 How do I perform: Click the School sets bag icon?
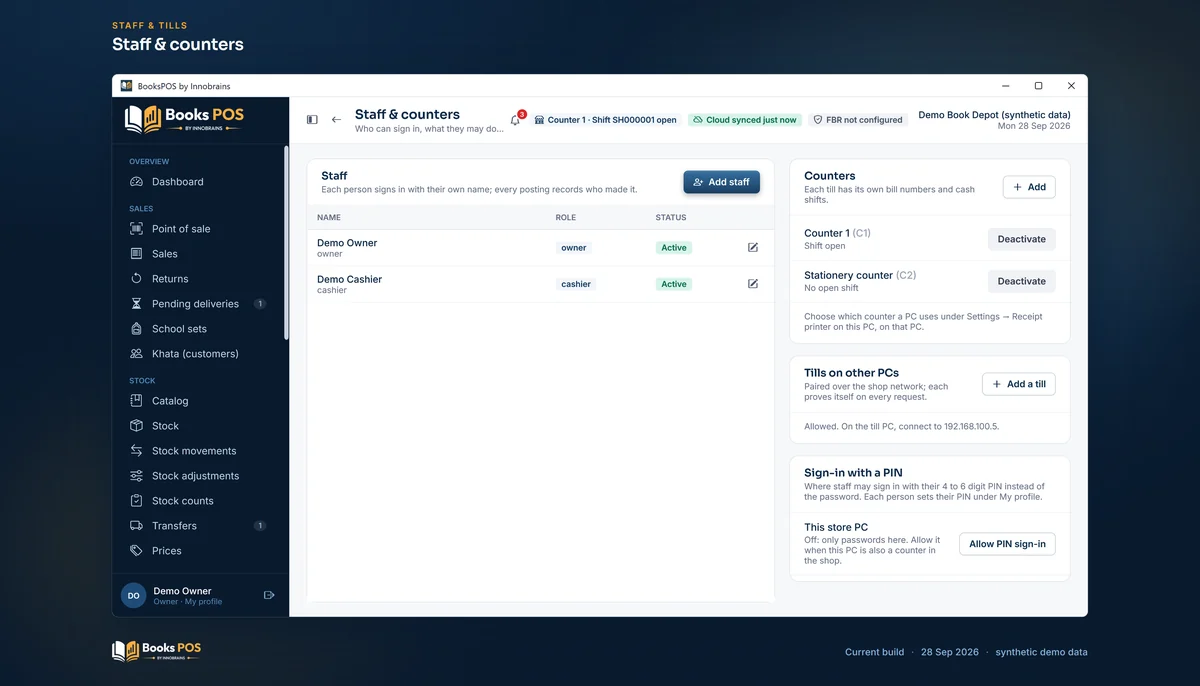(x=136, y=329)
